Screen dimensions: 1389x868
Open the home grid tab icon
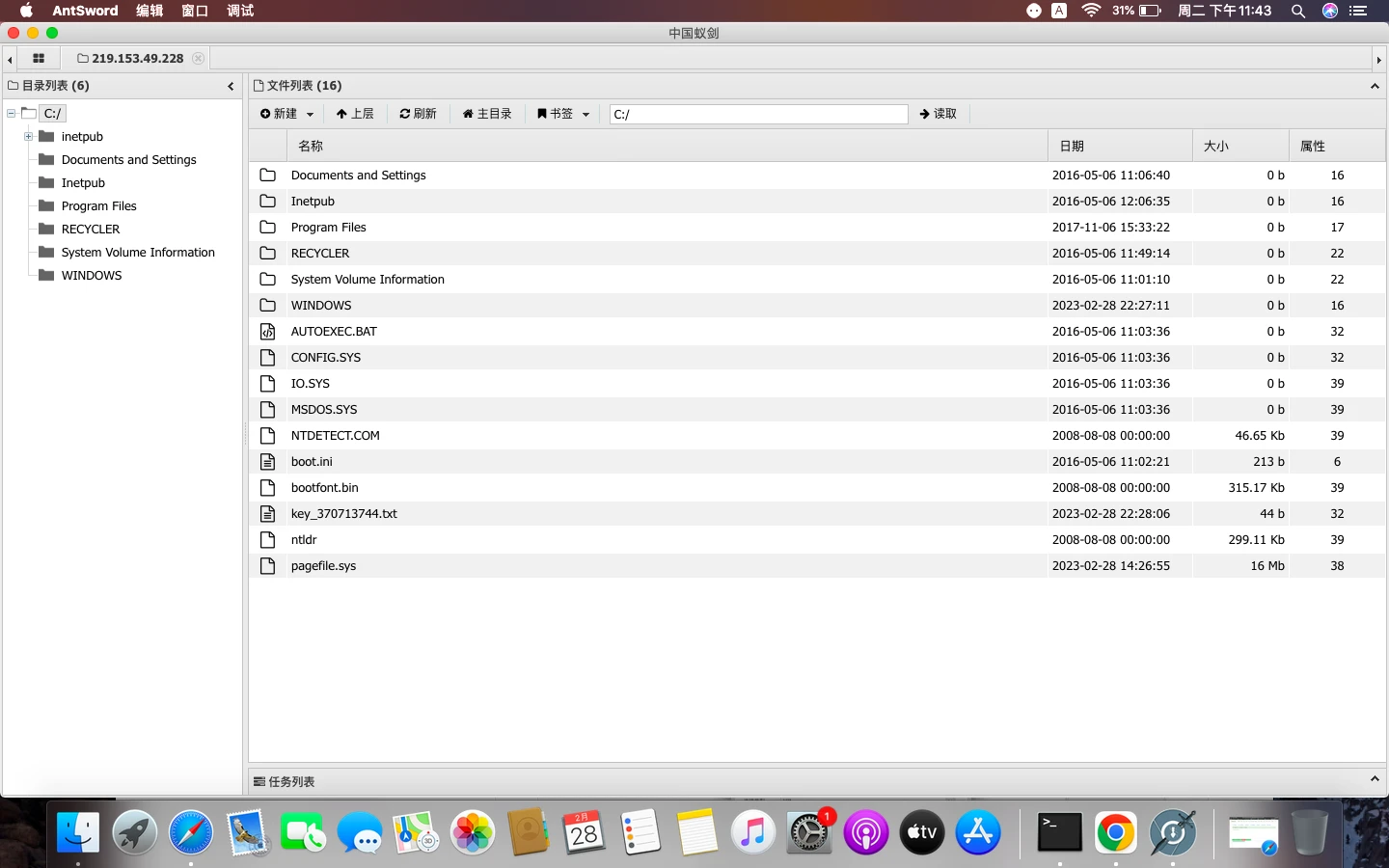tap(39, 58)
